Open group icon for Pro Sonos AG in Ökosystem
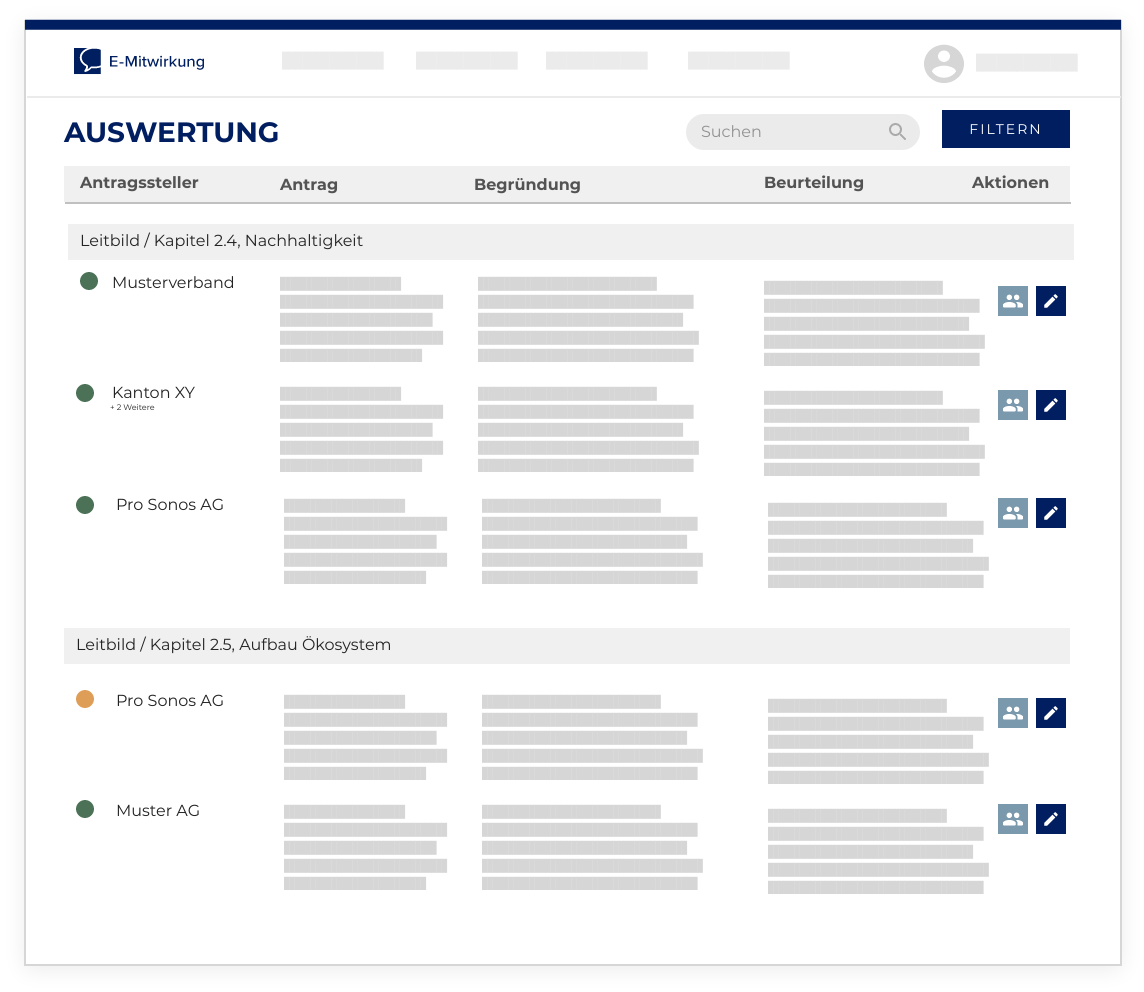 click(x=1013, y=713)
